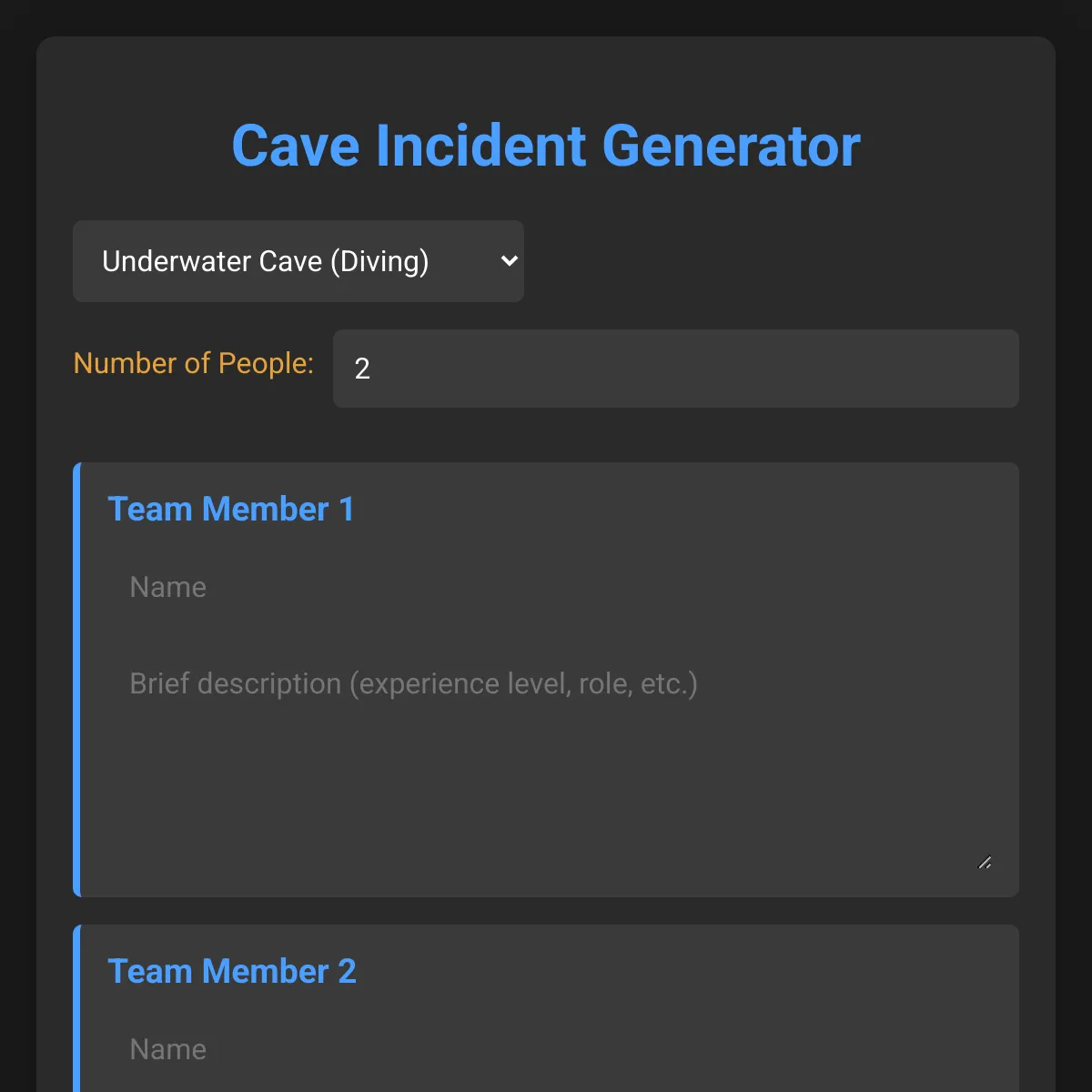Click the description textarea resize handle
Viewport: 1092px width, 1092px height.
coord(985,863)
